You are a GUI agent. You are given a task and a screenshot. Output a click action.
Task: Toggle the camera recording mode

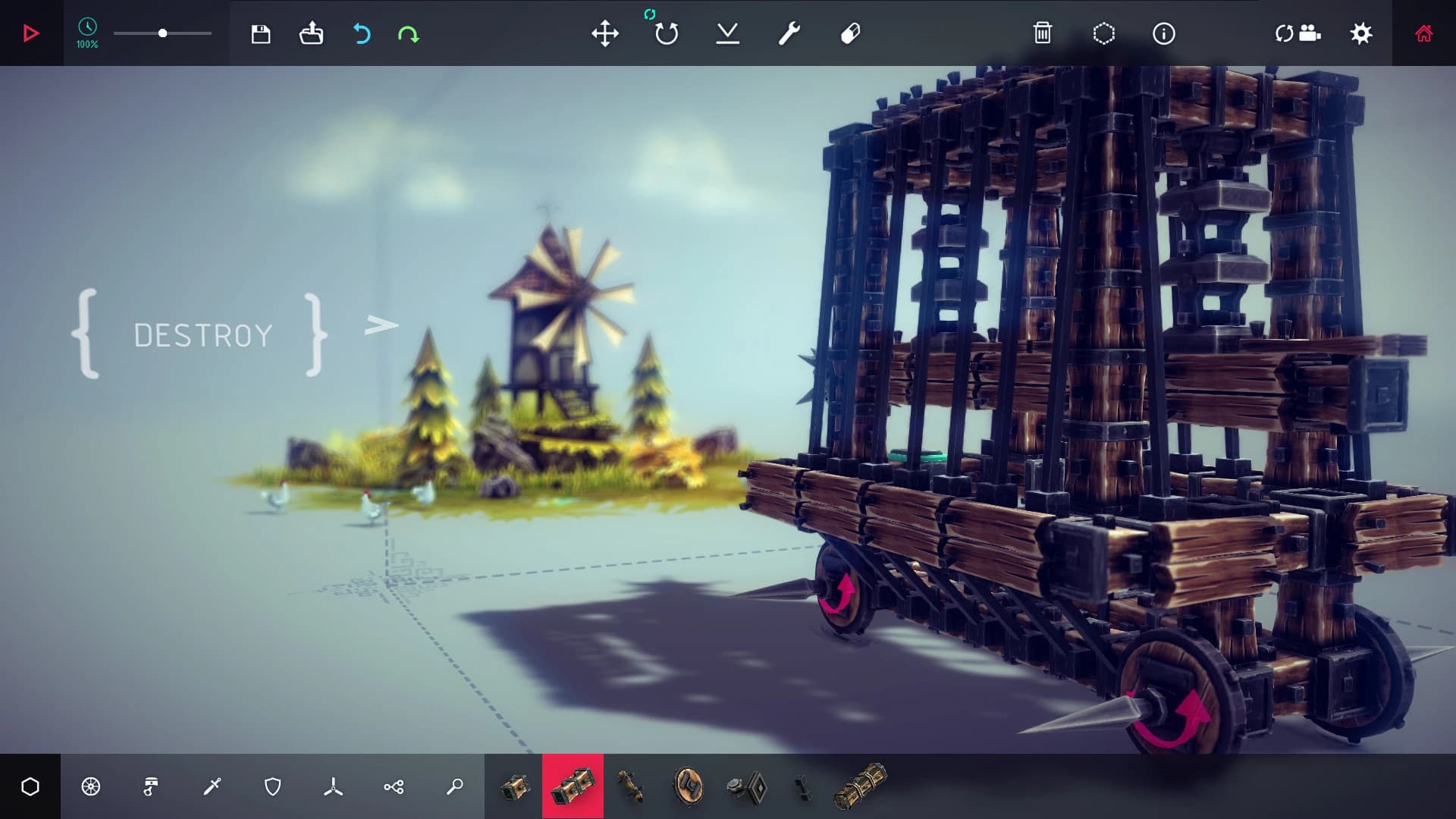tap(1297, 33)
